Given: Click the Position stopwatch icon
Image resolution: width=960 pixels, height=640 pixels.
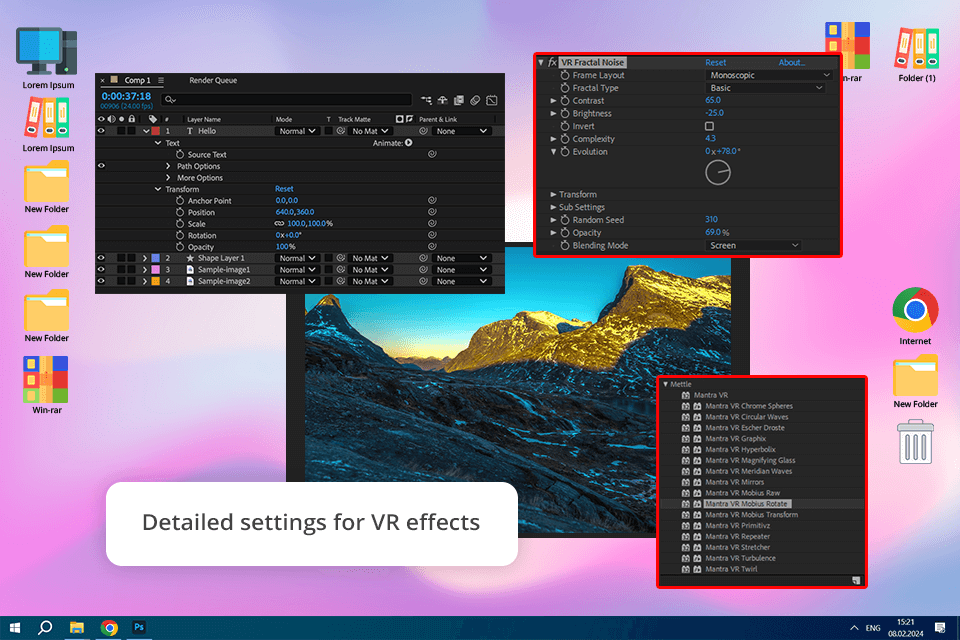Looking at the screenshot, I should 180,212.
